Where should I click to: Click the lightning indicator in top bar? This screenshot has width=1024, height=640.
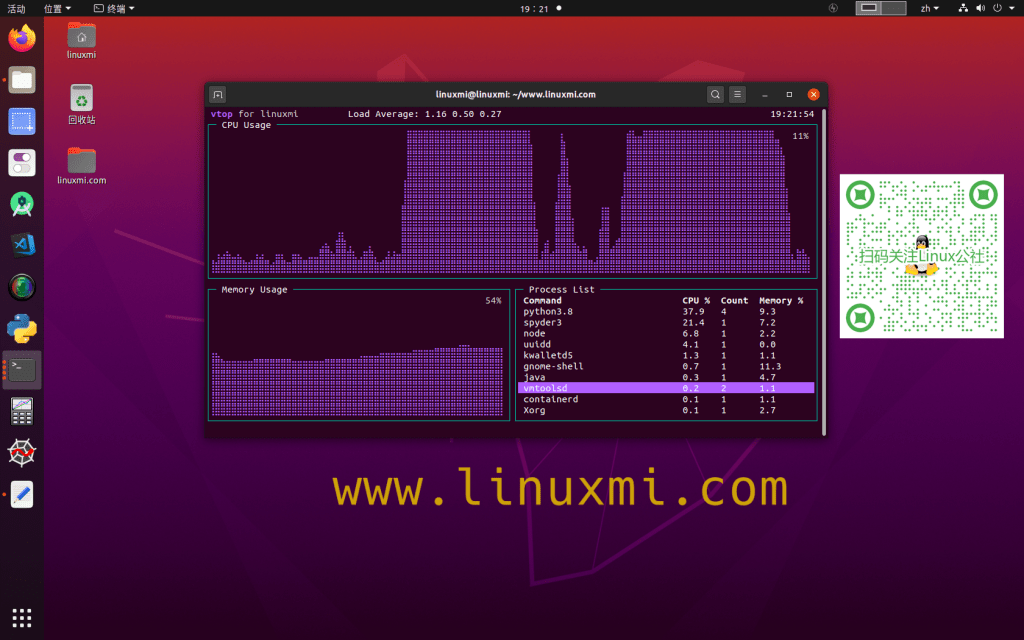[833, 8]
